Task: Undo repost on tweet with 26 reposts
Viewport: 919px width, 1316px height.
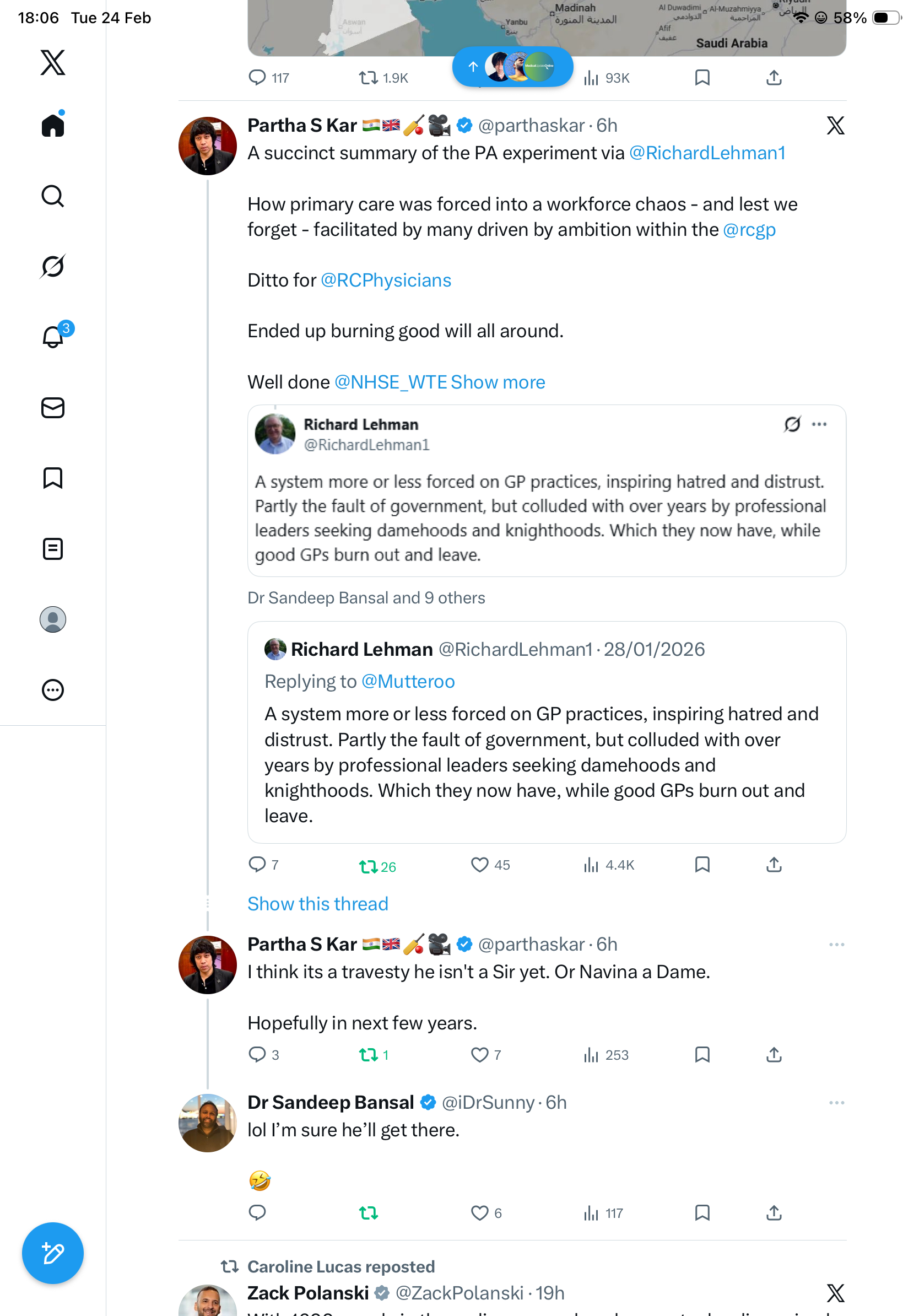Action: pos(369,866)
